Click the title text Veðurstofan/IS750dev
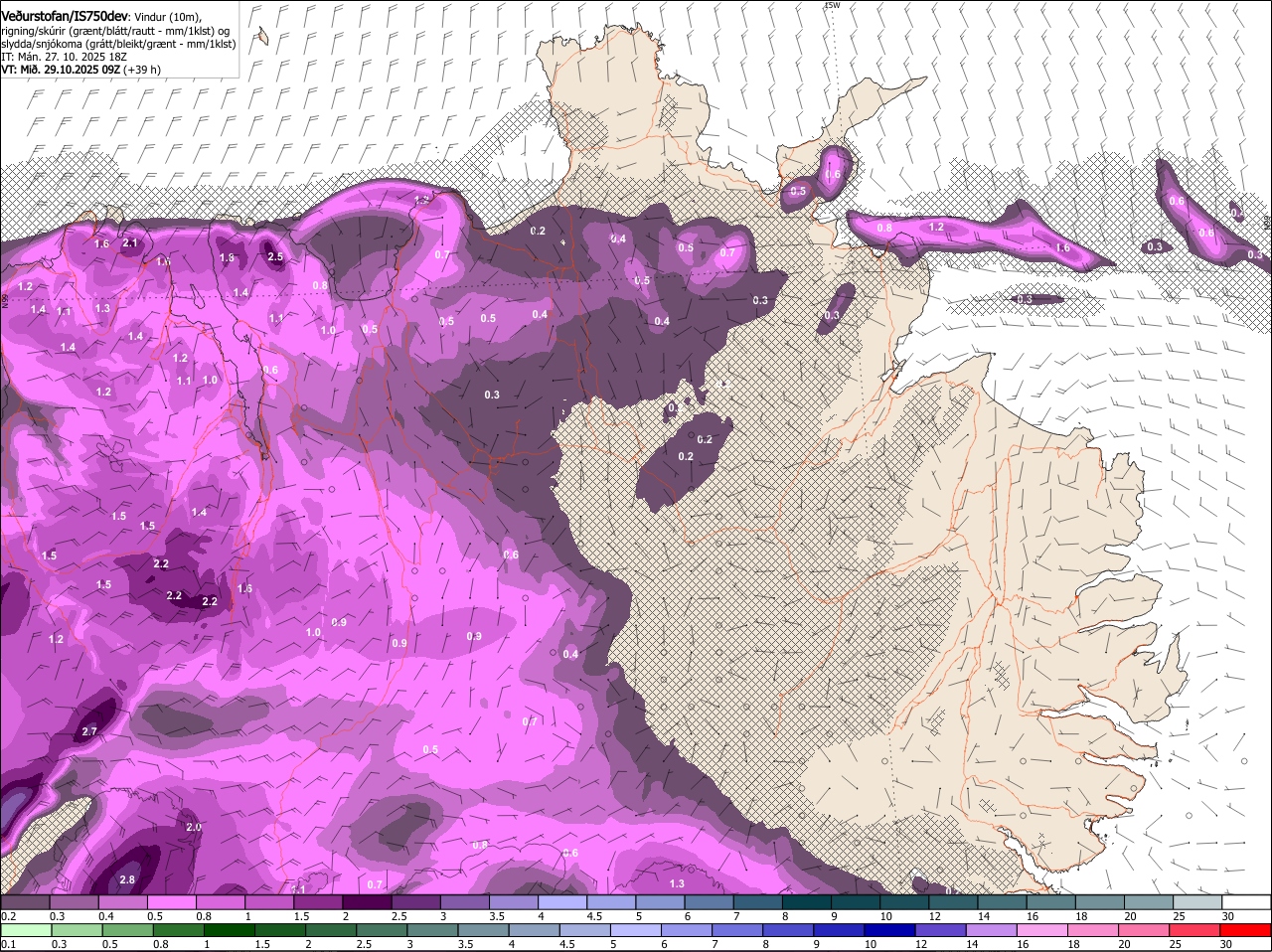1272x952 pixels. coord(65,17)
